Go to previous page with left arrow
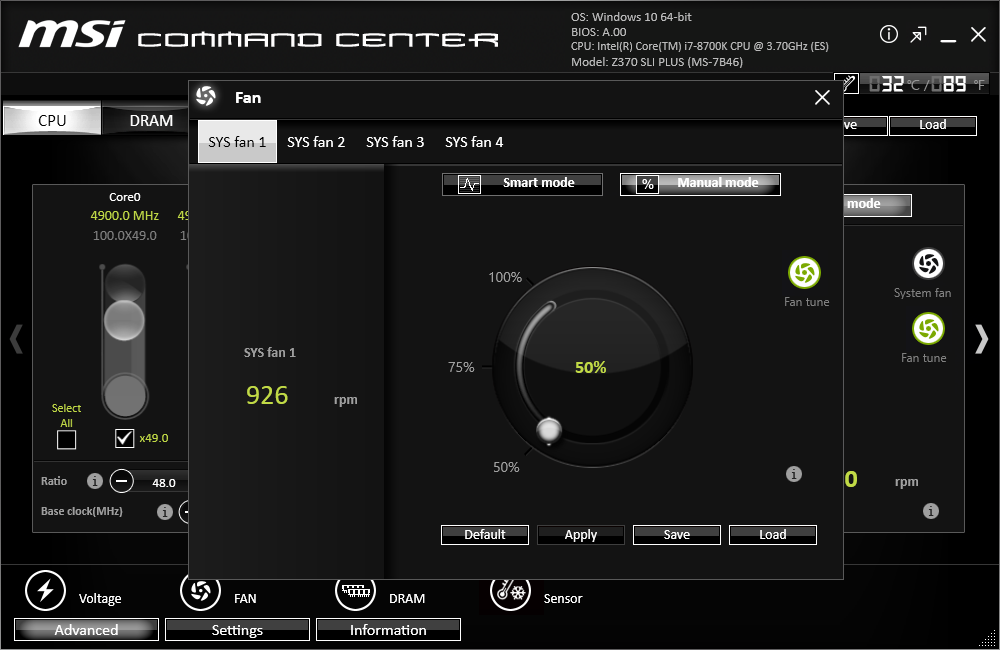Screen dimensions: 1000x650 pyautogui.click(x=17, y=339)
